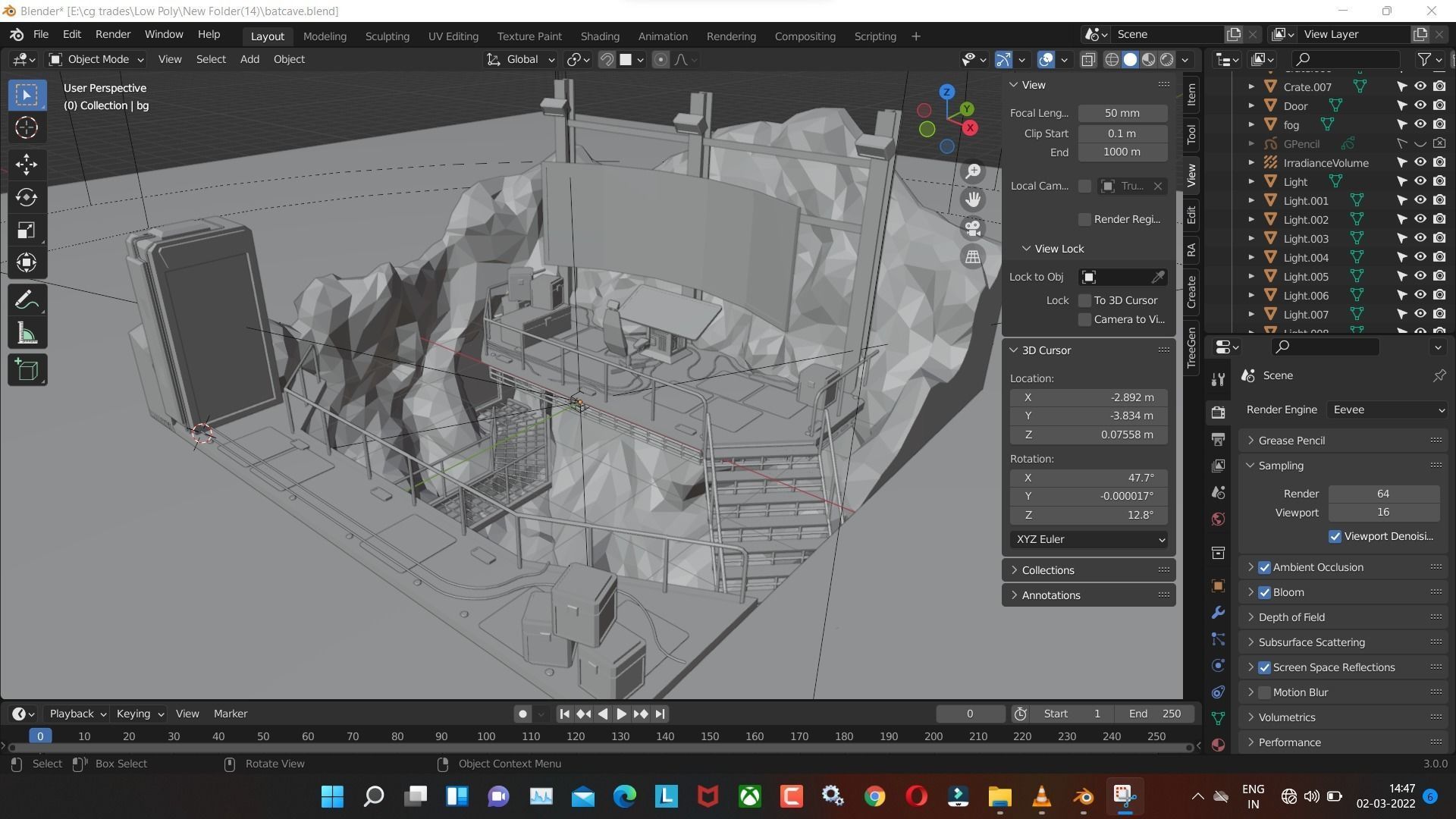The height and width of the screenshot is (819, 1456).
Task: Switch to the Shading workspace tab
Action: pyautogui.click(x=600, y=36)
